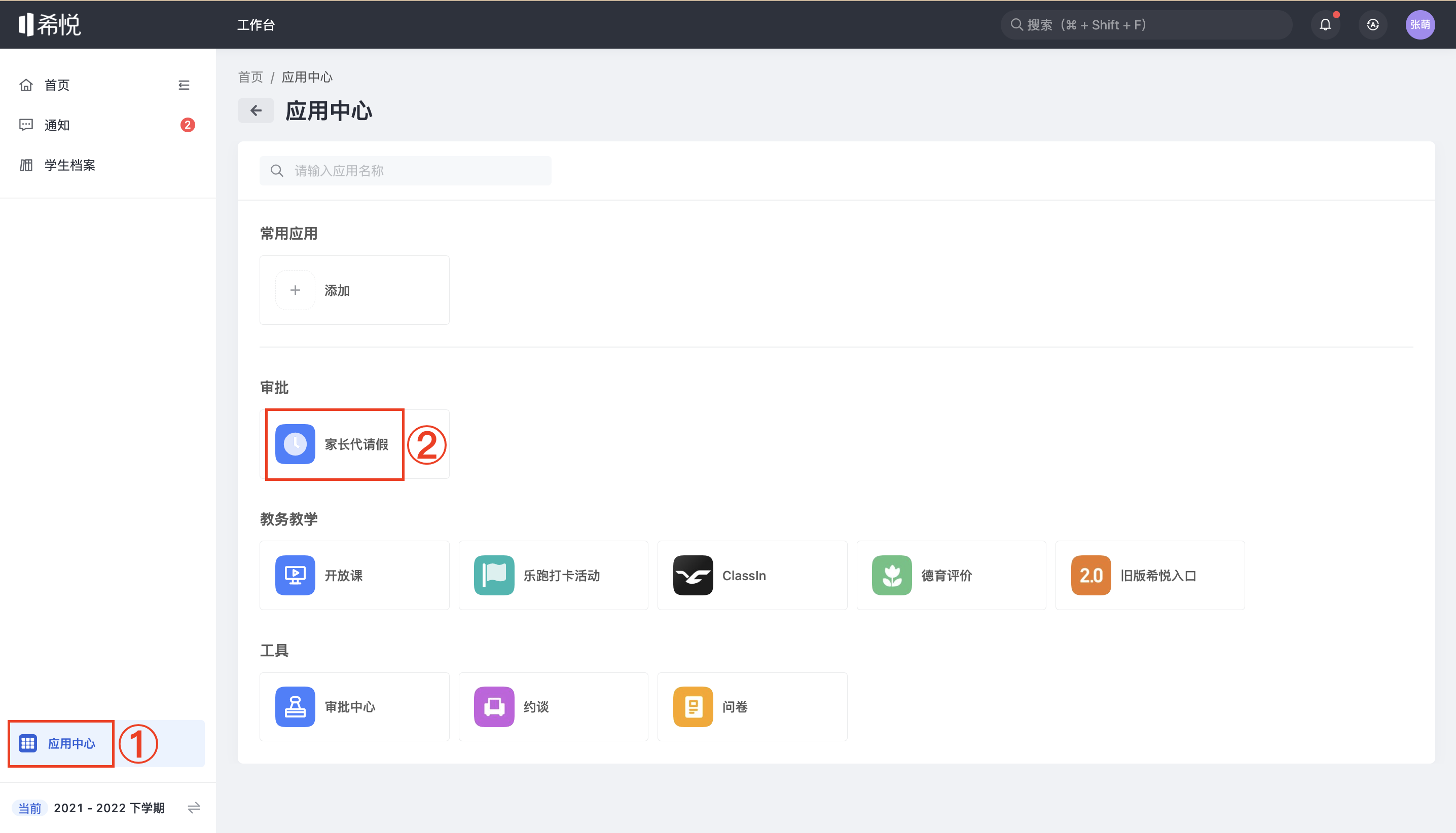This screenshot has height=833, width=1456.
Task: Click the circular language switch icon
Action: pyautogui.click(x=1372, y=25)
